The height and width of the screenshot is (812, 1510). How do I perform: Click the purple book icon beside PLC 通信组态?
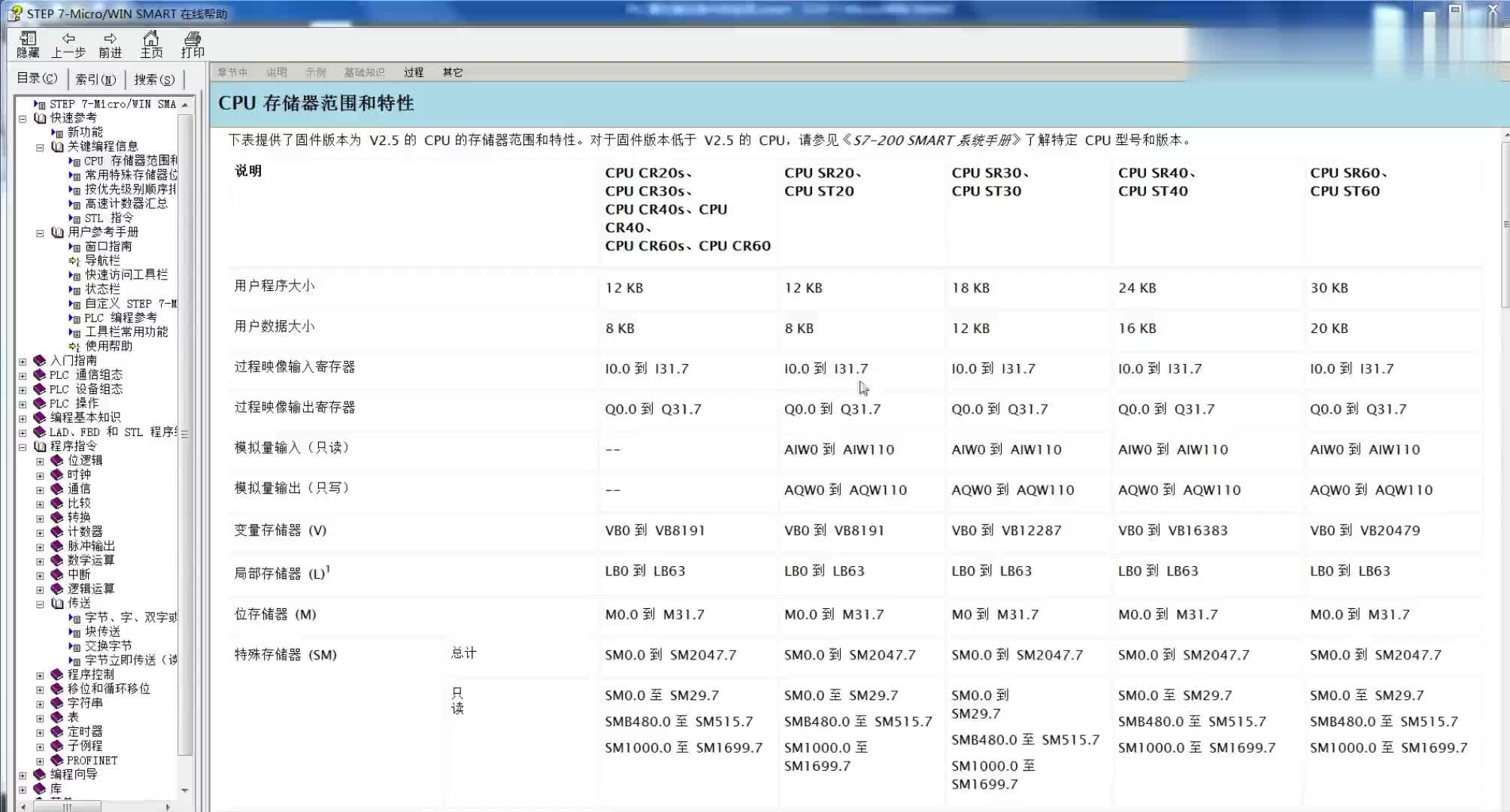41,375
